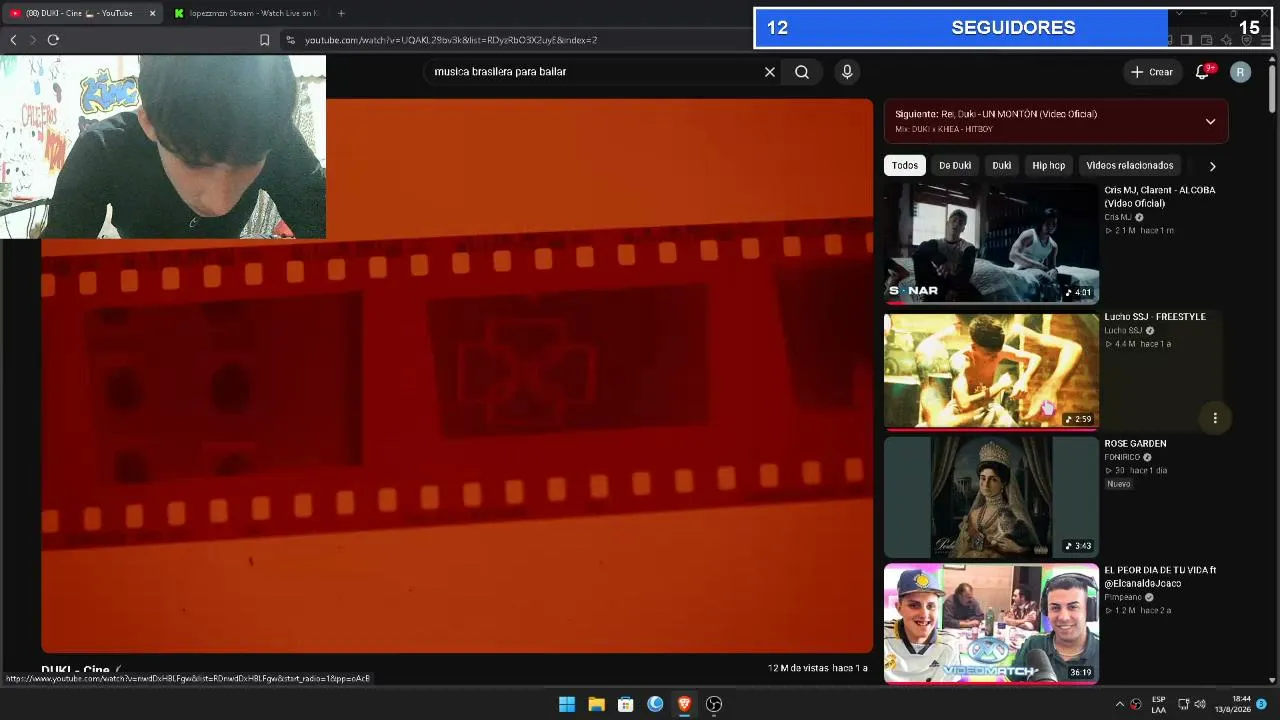
Task: Open more options for Lucho SSJ FREESTYLE
Action: click(1215, 418)
